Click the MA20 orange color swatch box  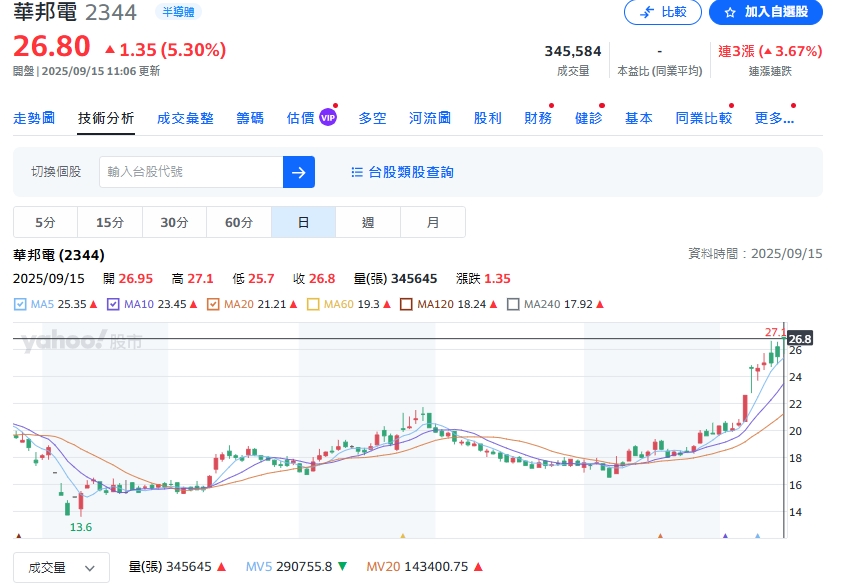click(x=212, y=304)
